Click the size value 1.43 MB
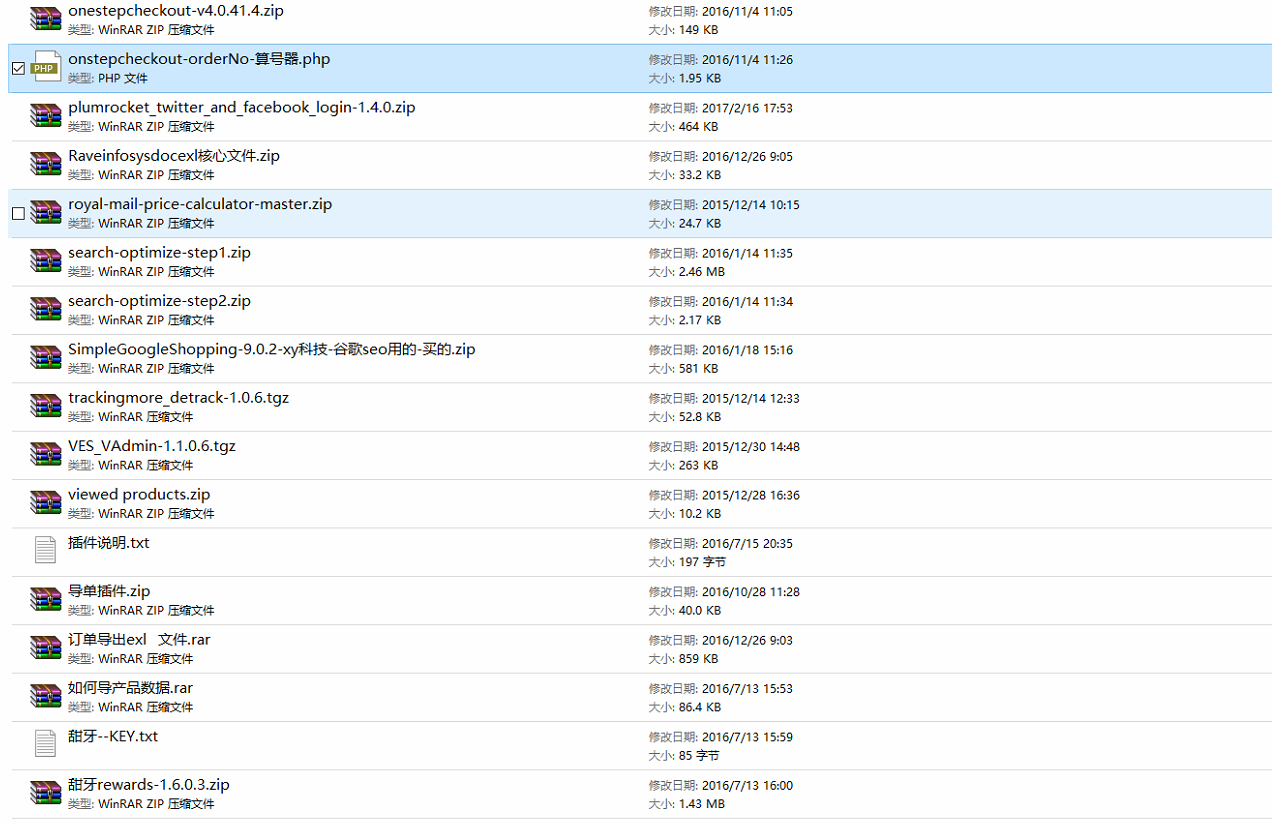Screen dimensions: 1272x826 click(702, 804)
